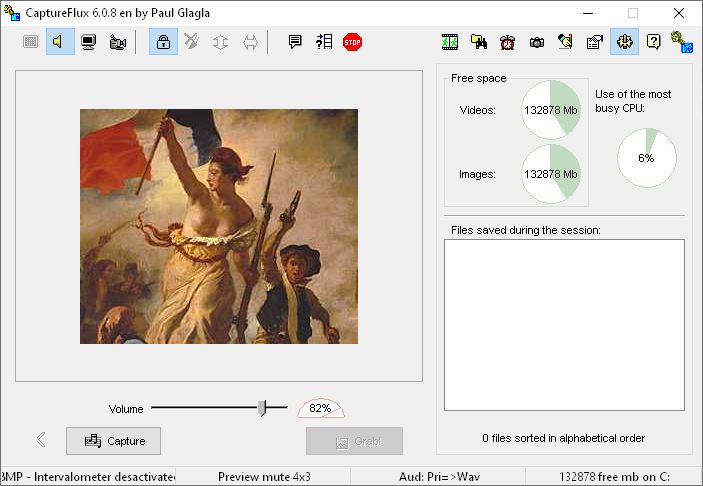Click the Capture button
Screen dimensions: 703x486
click(x=113, y=441)
